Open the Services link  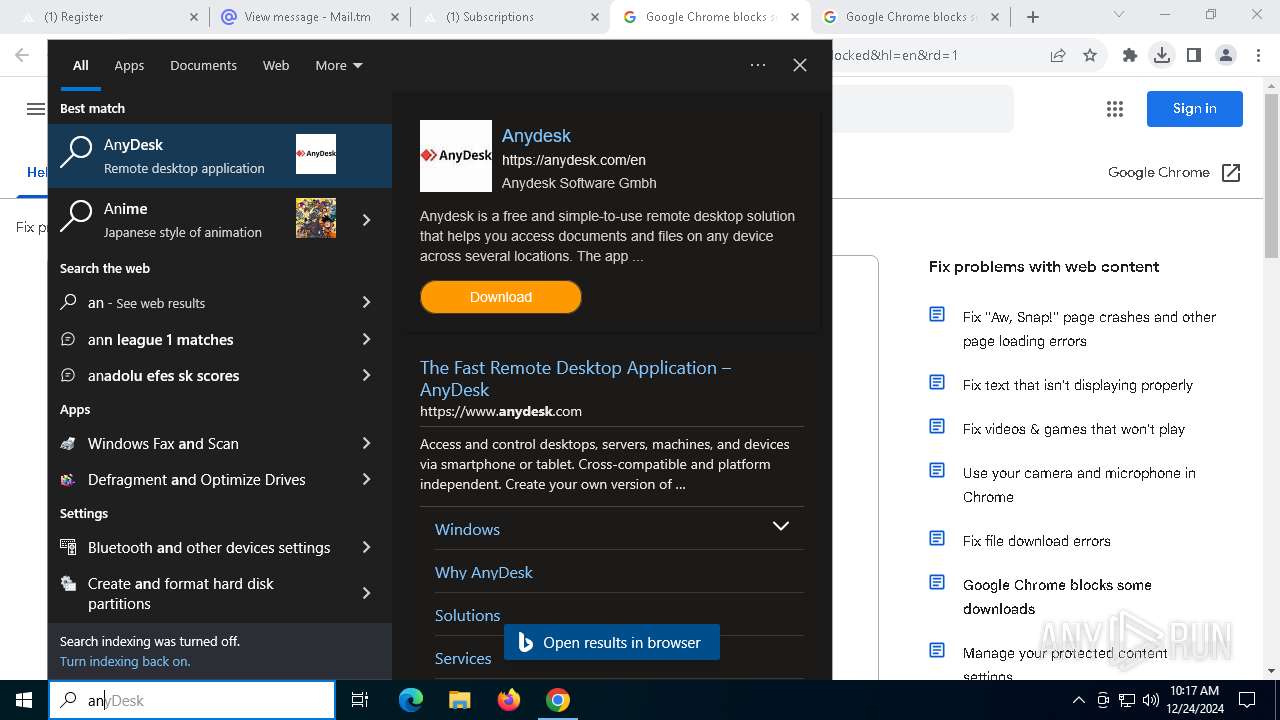coord(463,658)
